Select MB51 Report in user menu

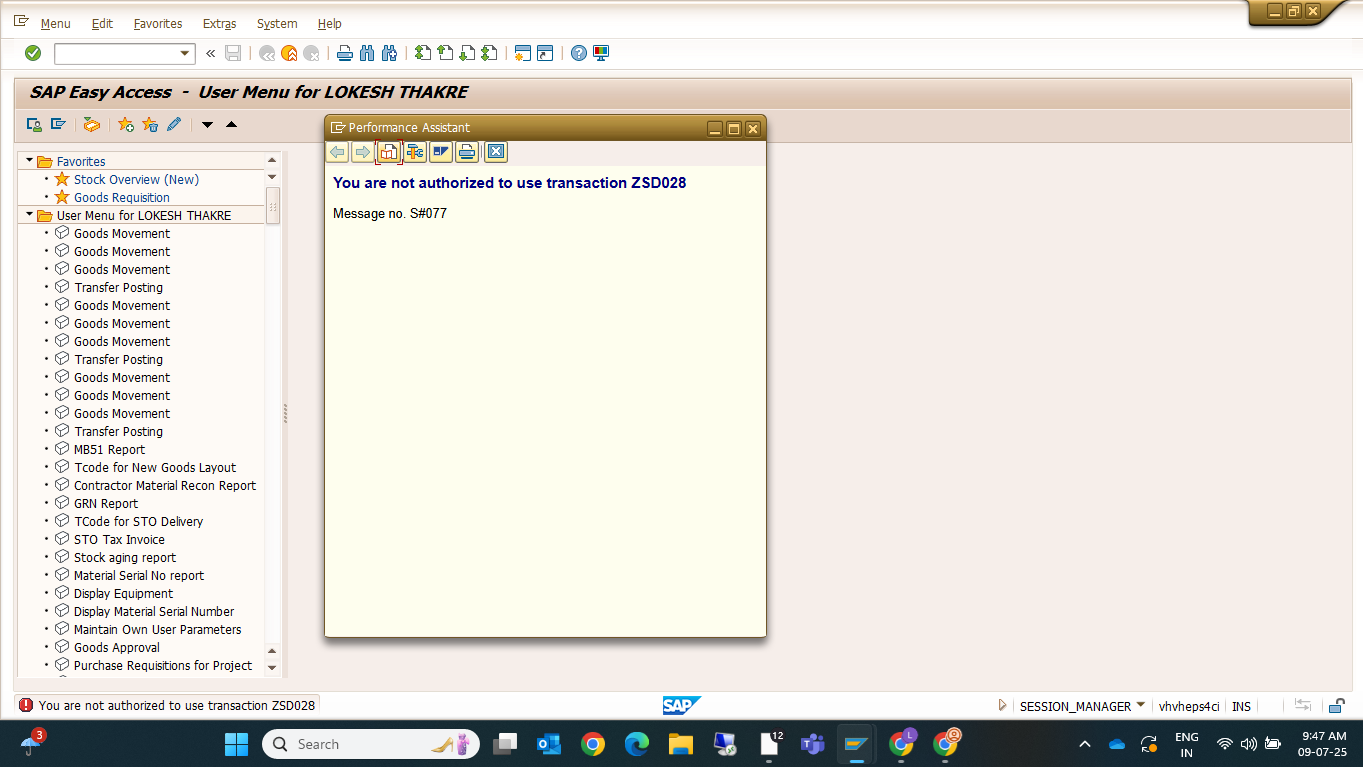[109, 450]
